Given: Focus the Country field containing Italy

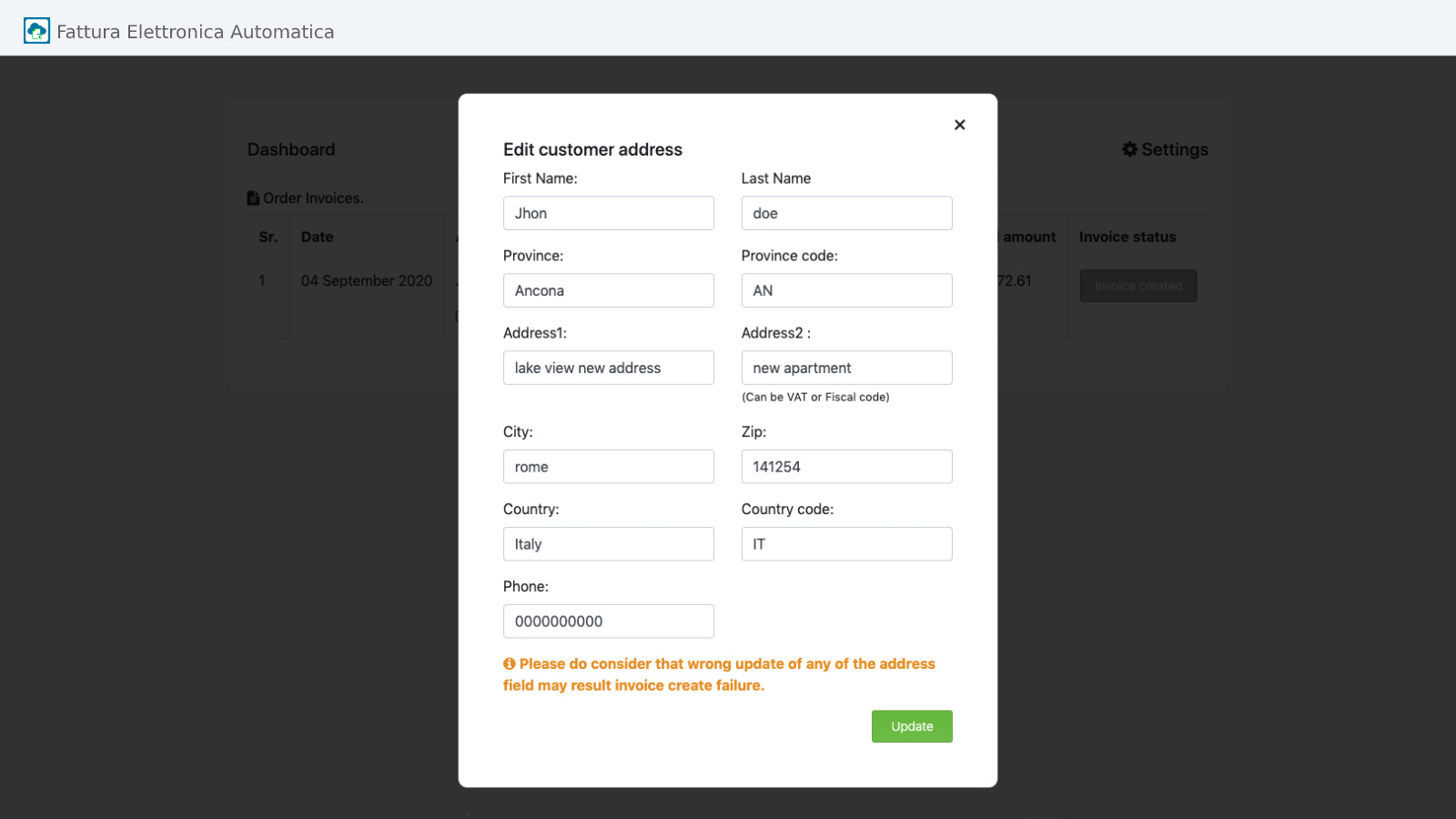Looking at the screenshot, I should tap(609, 544).
